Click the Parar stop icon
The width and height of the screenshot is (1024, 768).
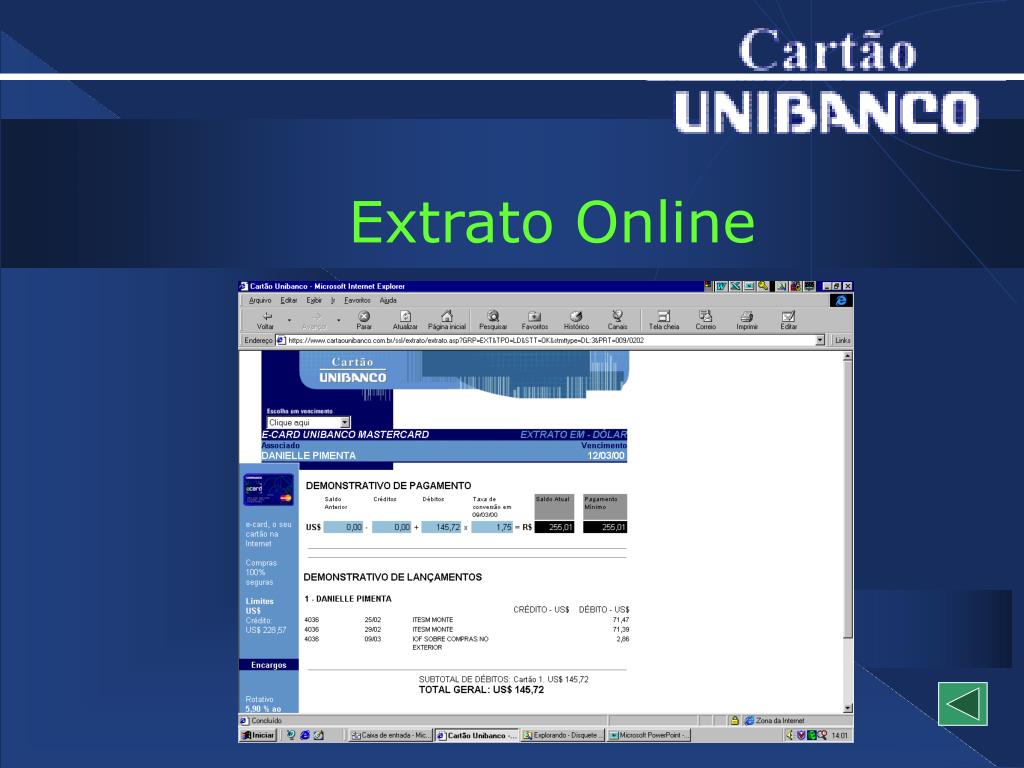point(364,316)
